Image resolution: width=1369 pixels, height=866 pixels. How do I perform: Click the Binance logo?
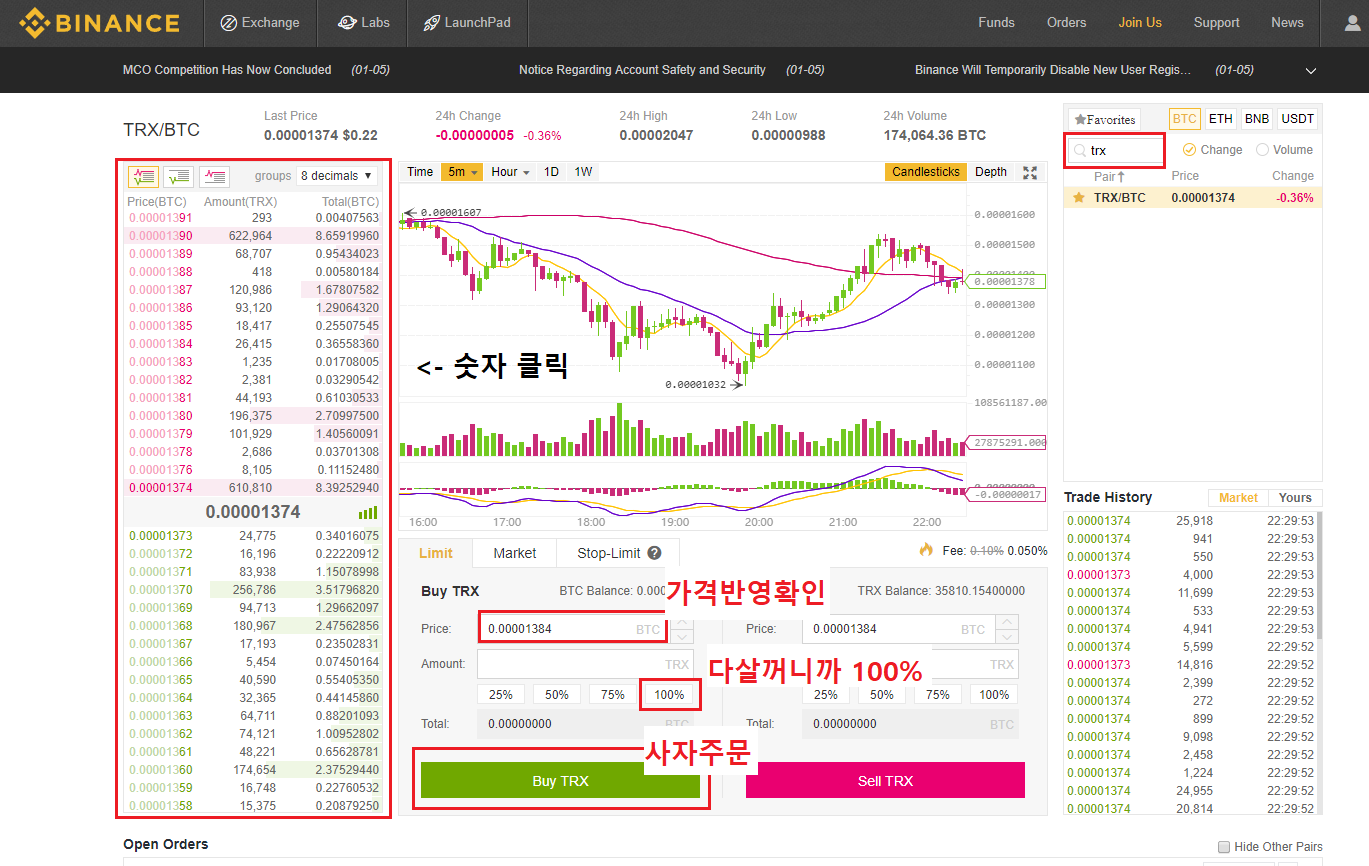(99, 22)
